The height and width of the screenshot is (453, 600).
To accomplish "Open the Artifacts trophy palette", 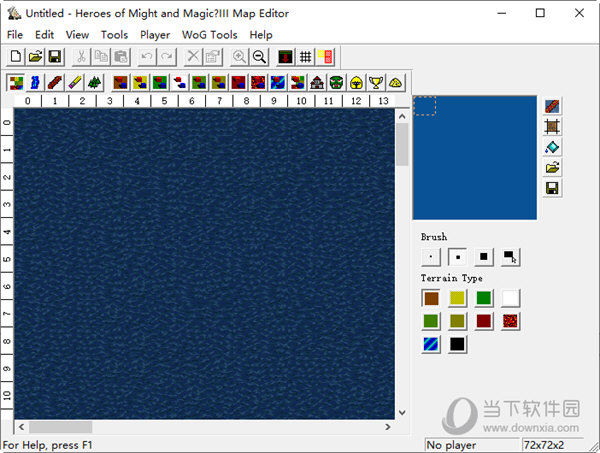I will coord(376,82).
